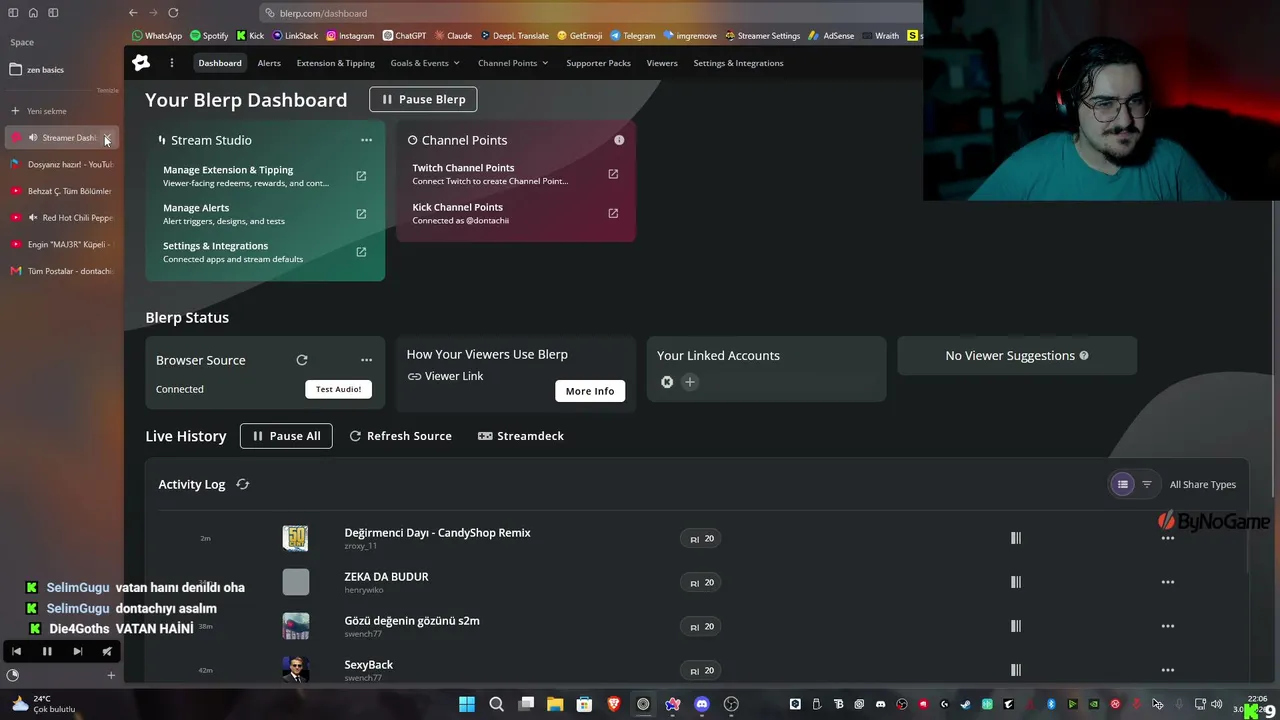1280x720 pixels.
Task: Open the Streamdeck link
Action: (521, 436)
